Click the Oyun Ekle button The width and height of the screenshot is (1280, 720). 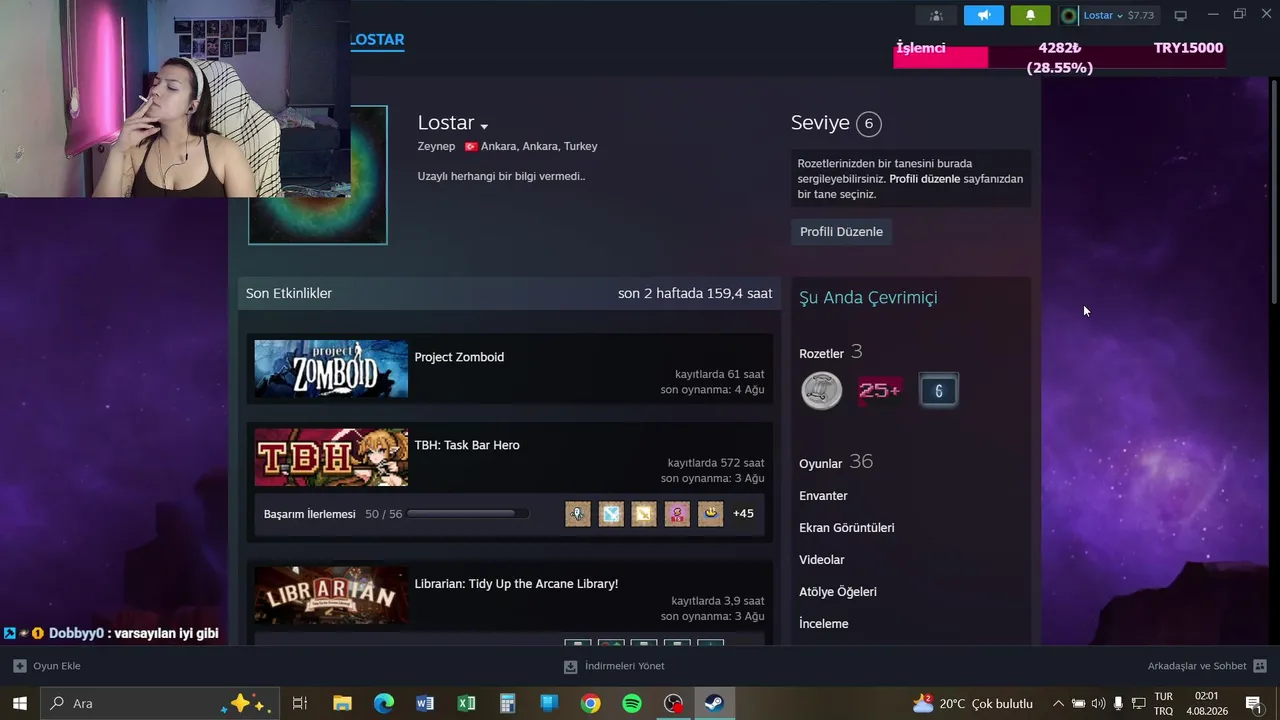coord(47,666)
